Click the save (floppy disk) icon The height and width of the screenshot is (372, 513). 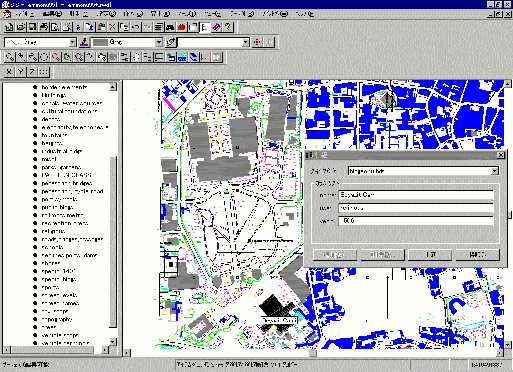32,27
